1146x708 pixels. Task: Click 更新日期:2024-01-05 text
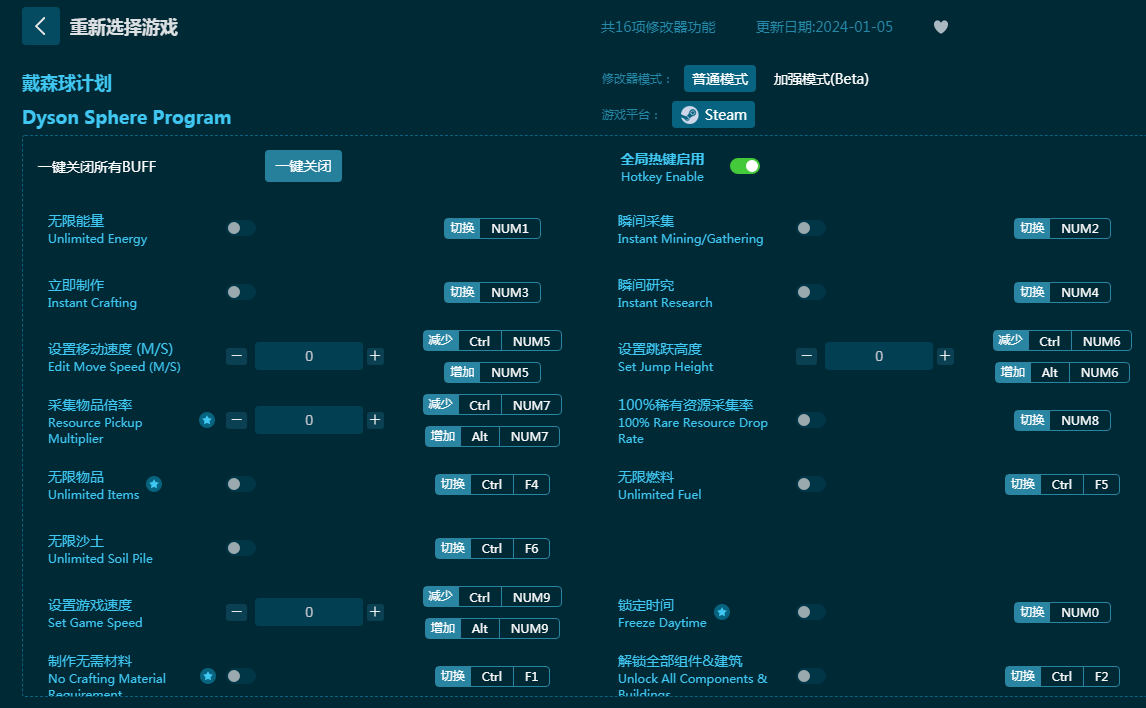click(824, 27)
